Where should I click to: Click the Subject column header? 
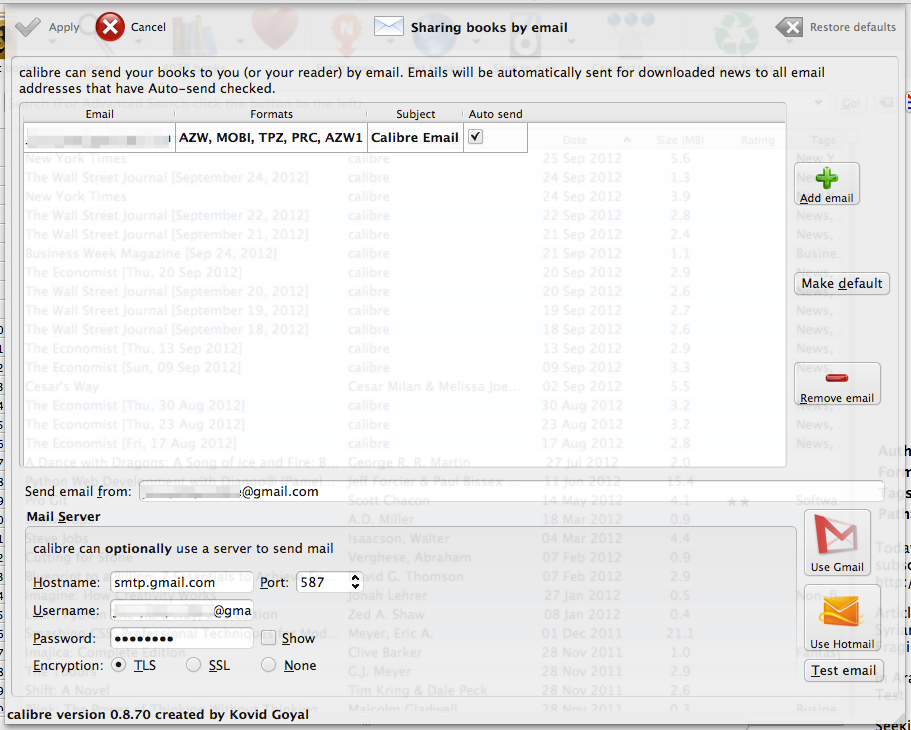415,114
